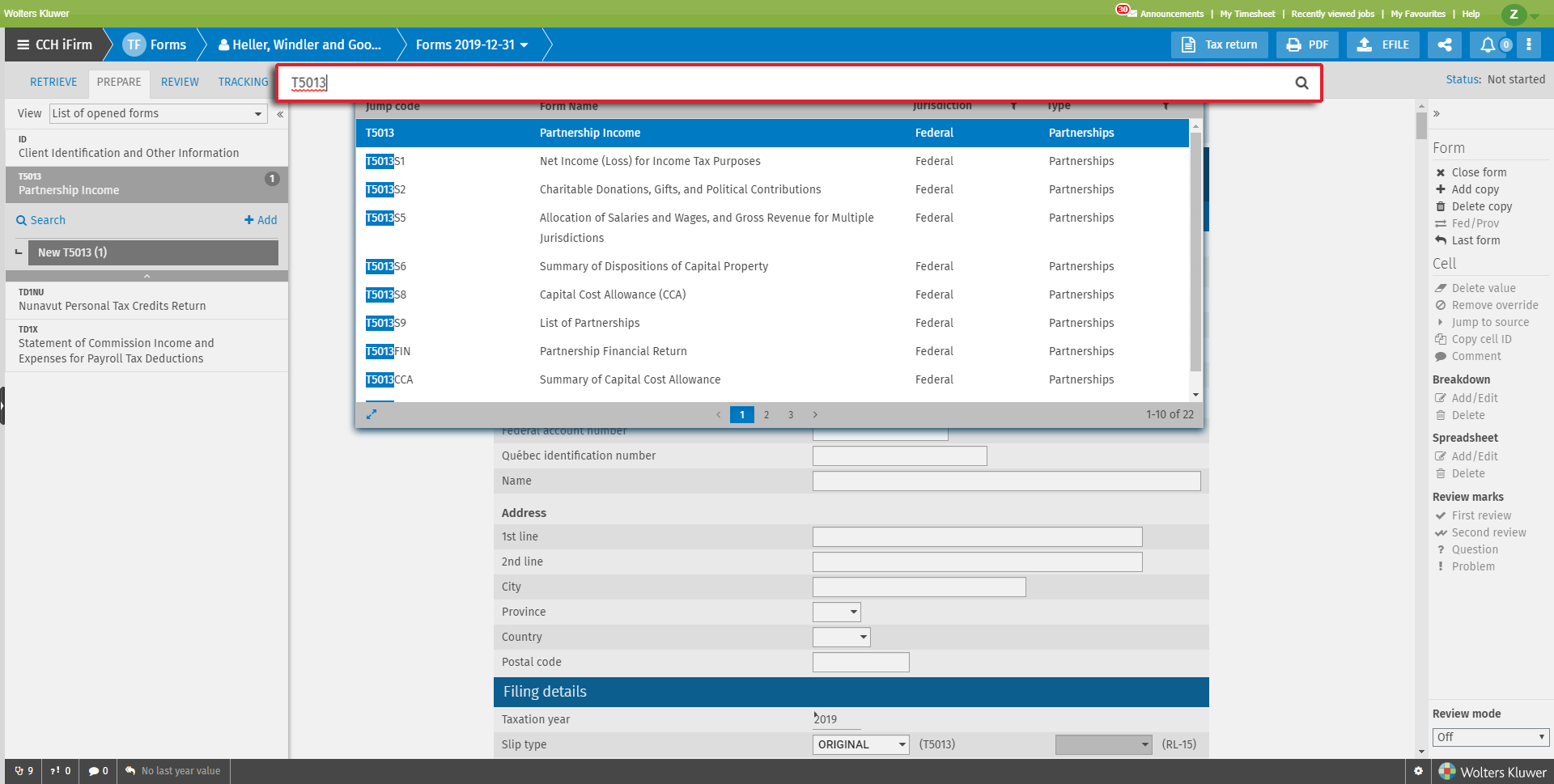Open the Review mode dropdown
This screenshot has width=1554, height=784.
(x=1490, y=737)
